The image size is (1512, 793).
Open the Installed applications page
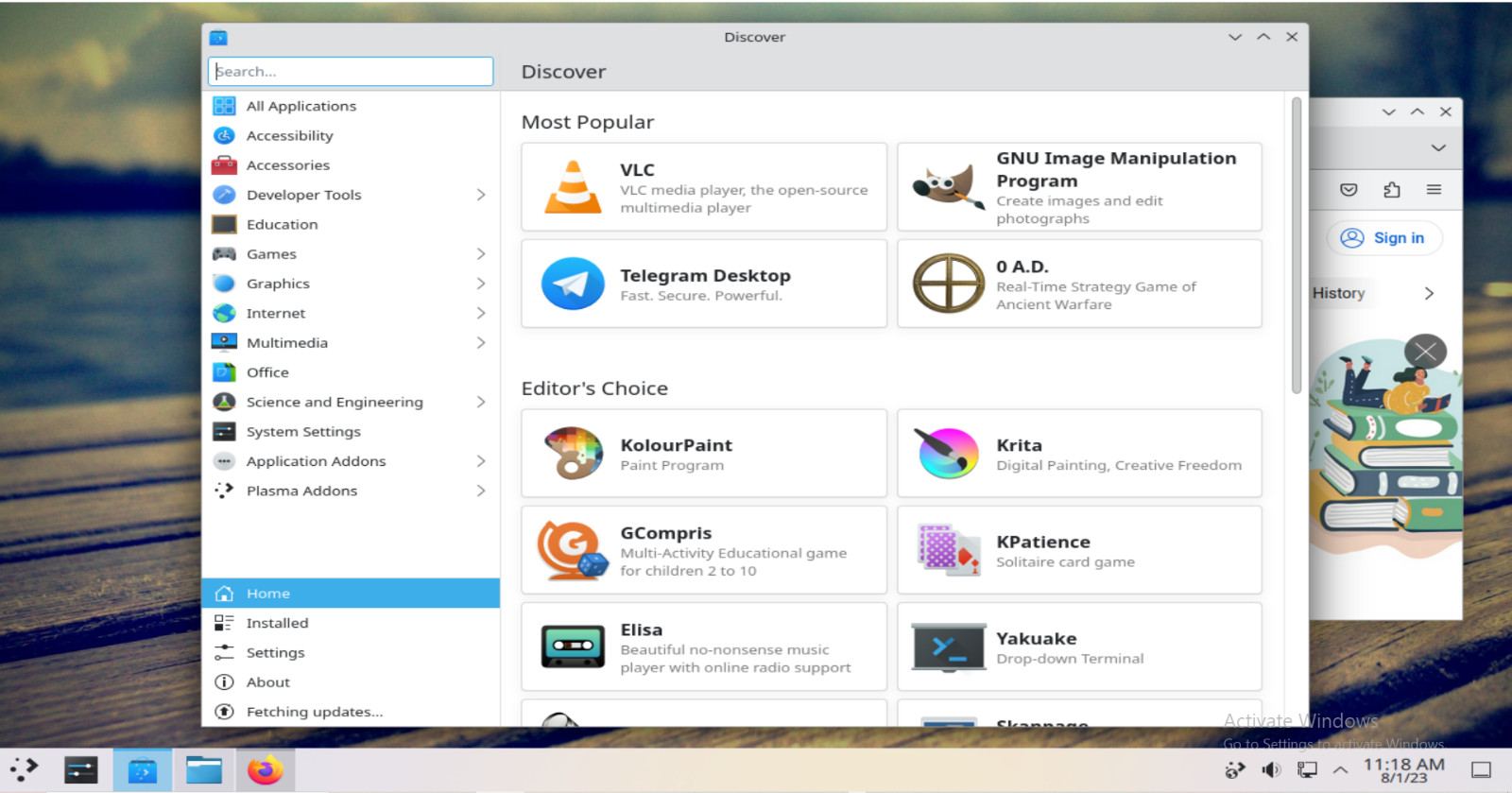[x=351, y=623]
